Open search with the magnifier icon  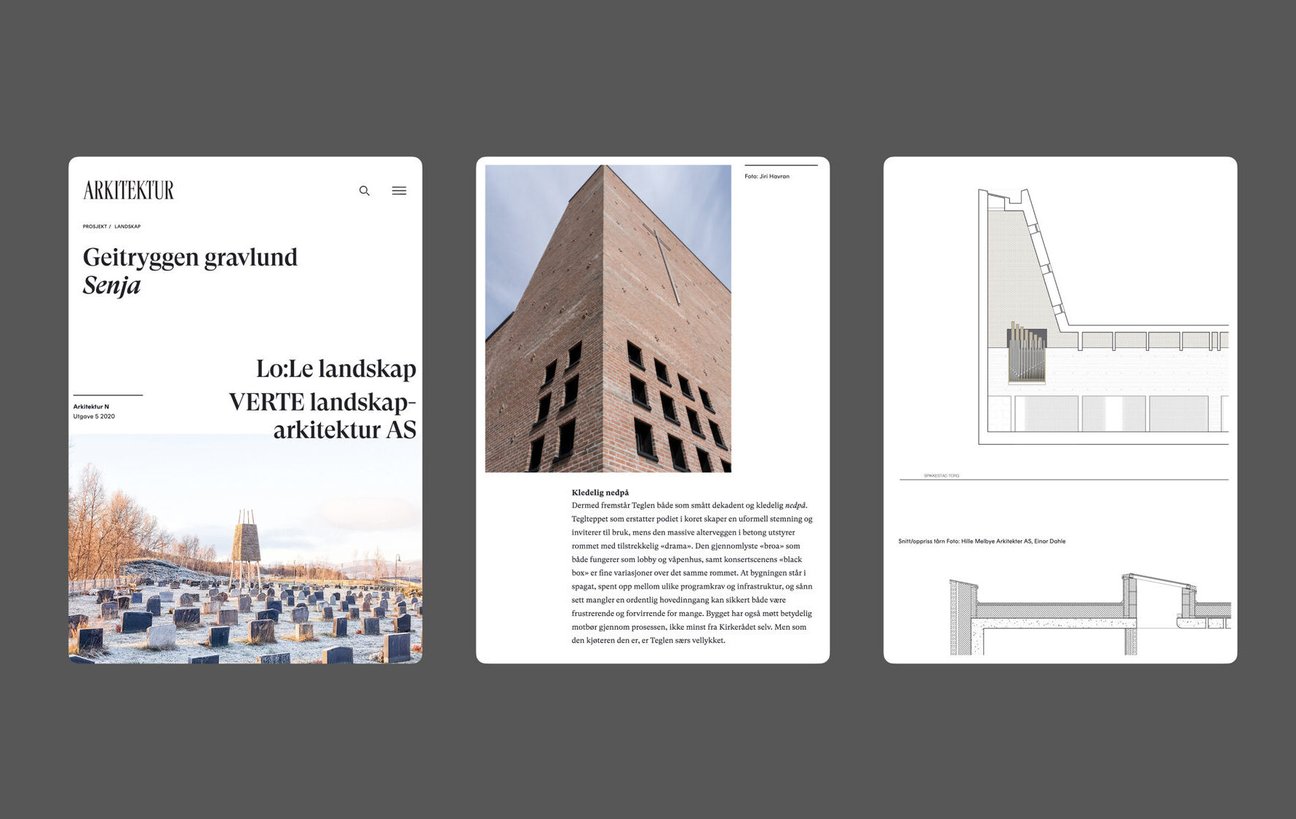pyautogui.click(x=364, y=191)
